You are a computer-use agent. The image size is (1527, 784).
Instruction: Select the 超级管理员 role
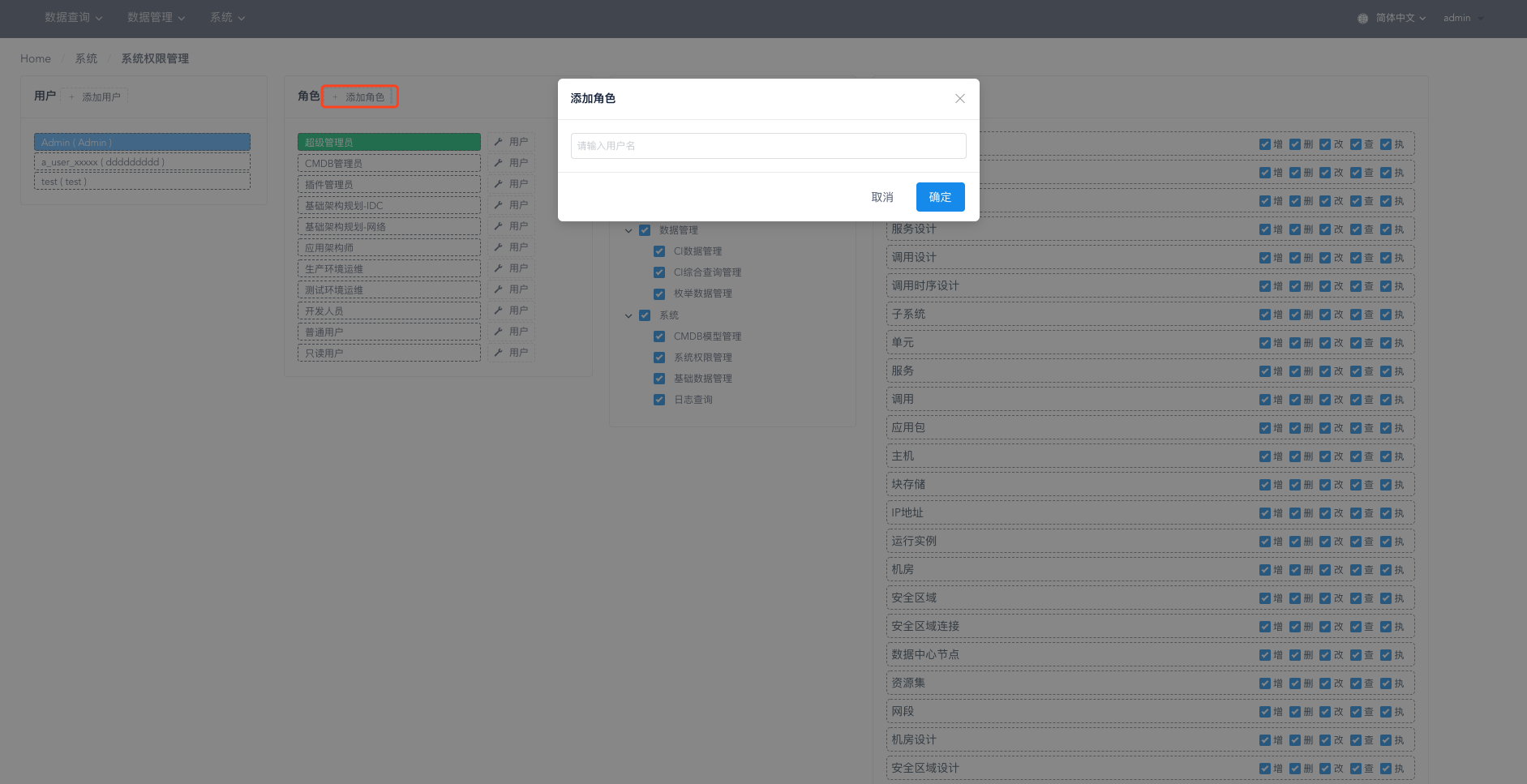(x=389, y=142)
